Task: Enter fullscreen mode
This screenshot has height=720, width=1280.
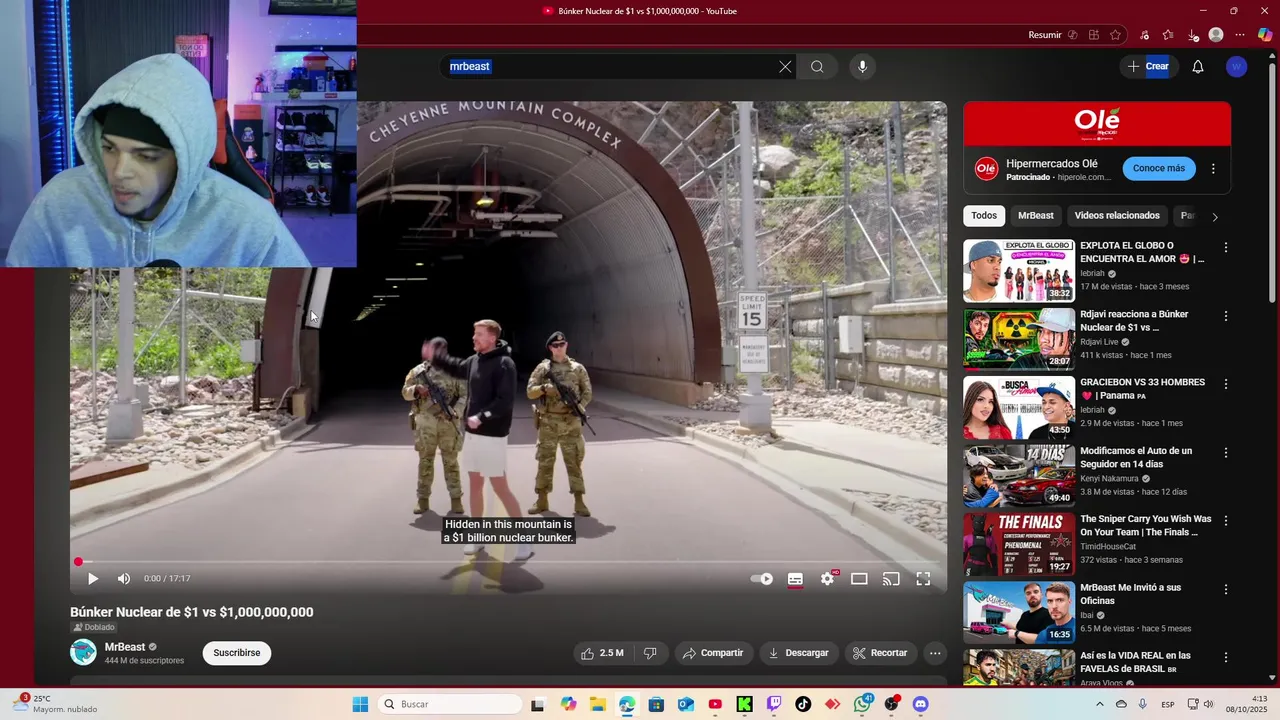Action: tap(923, 578)
